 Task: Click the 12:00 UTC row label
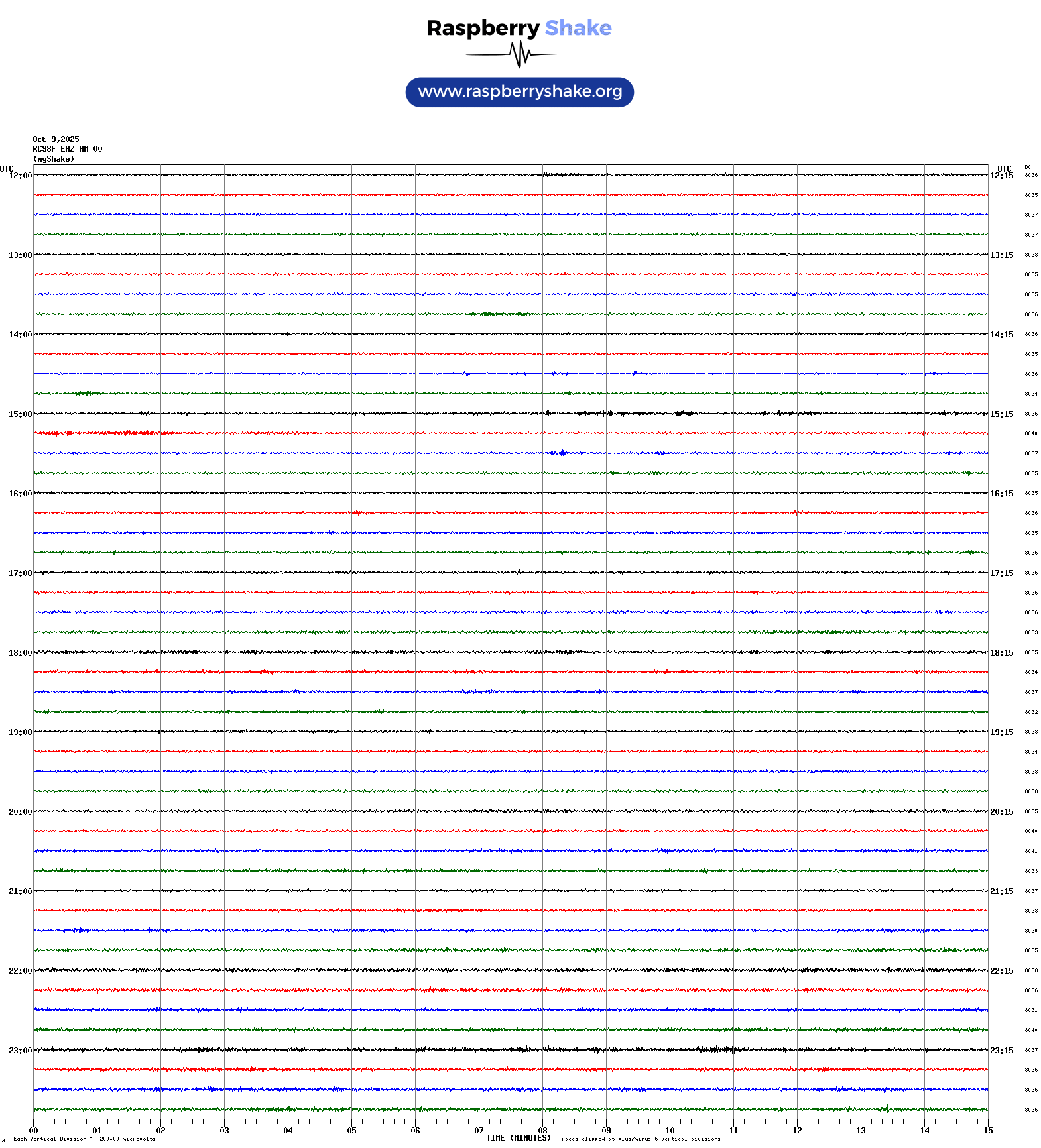pyautogui.click(x=20, y=176)
